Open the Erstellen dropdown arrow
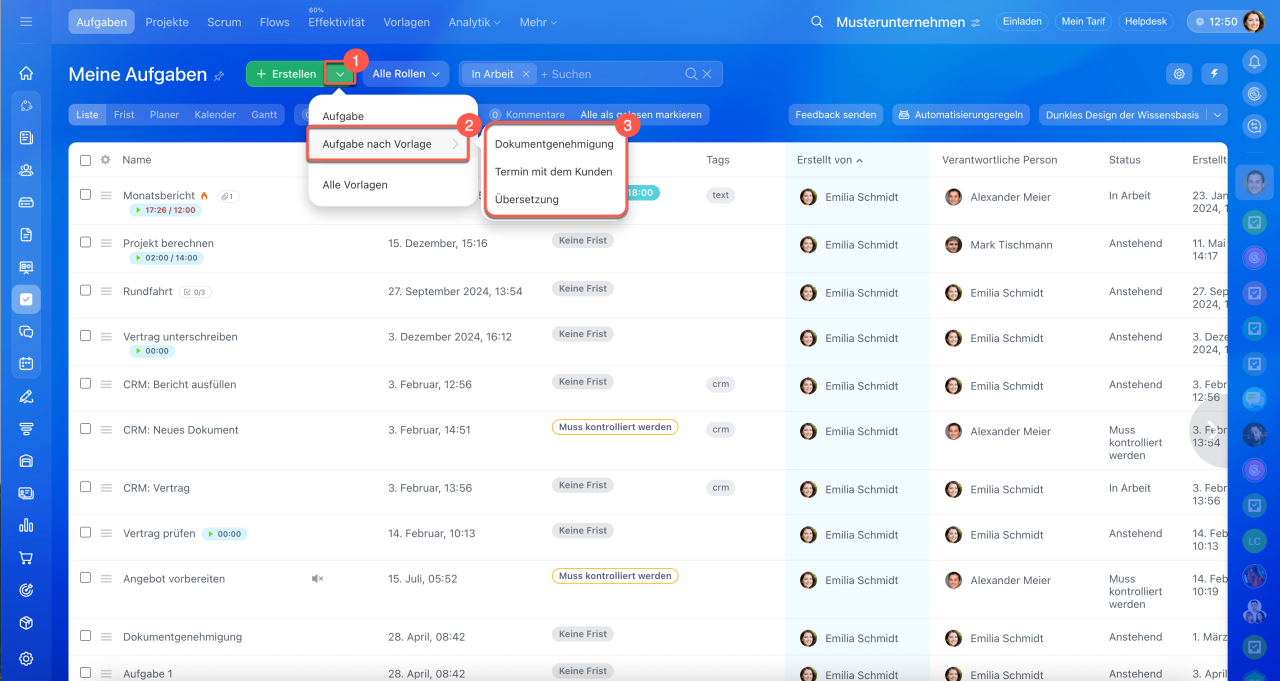Viewport: 1280px width, 681px height. click(x=340, y=74)
